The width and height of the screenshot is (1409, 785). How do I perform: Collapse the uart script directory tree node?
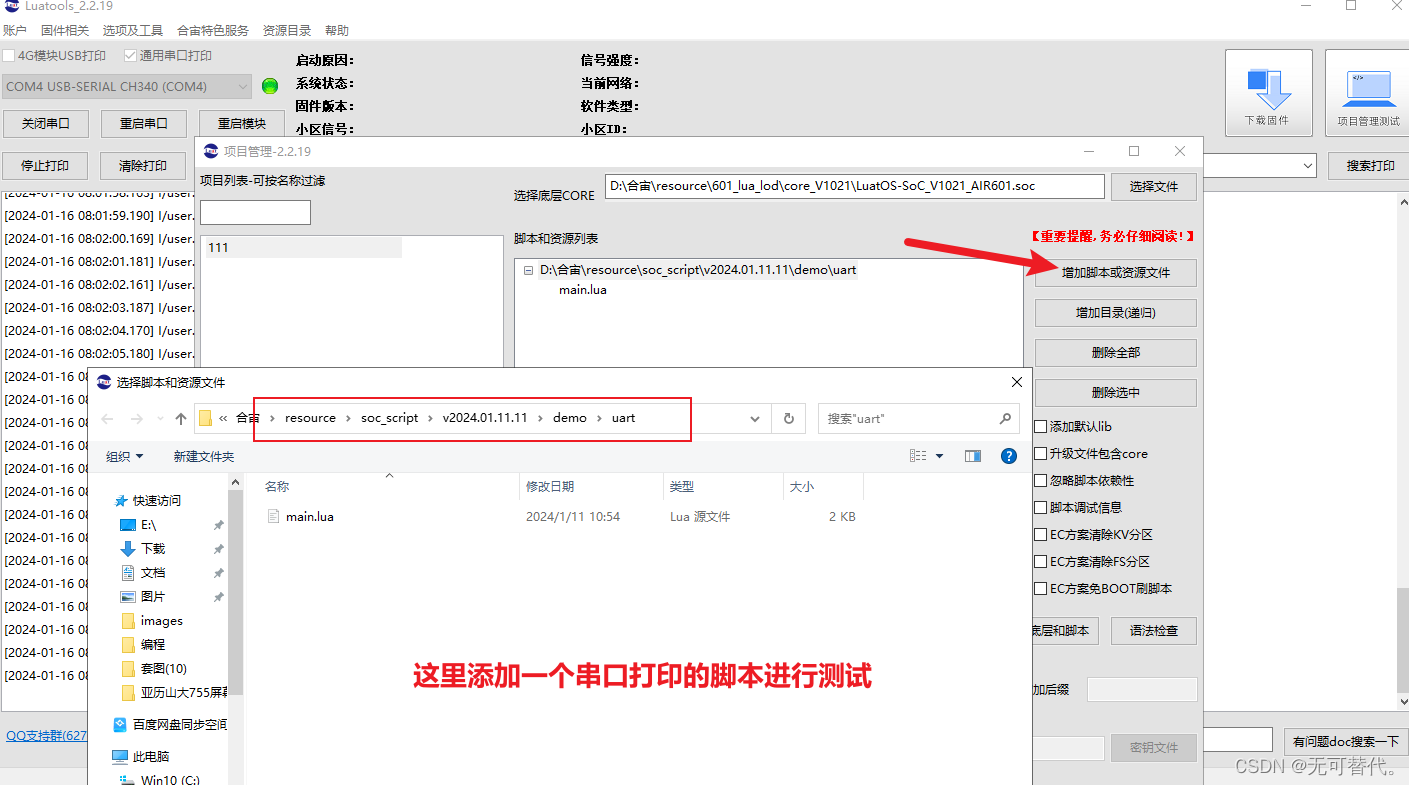[x=528, y=270]
